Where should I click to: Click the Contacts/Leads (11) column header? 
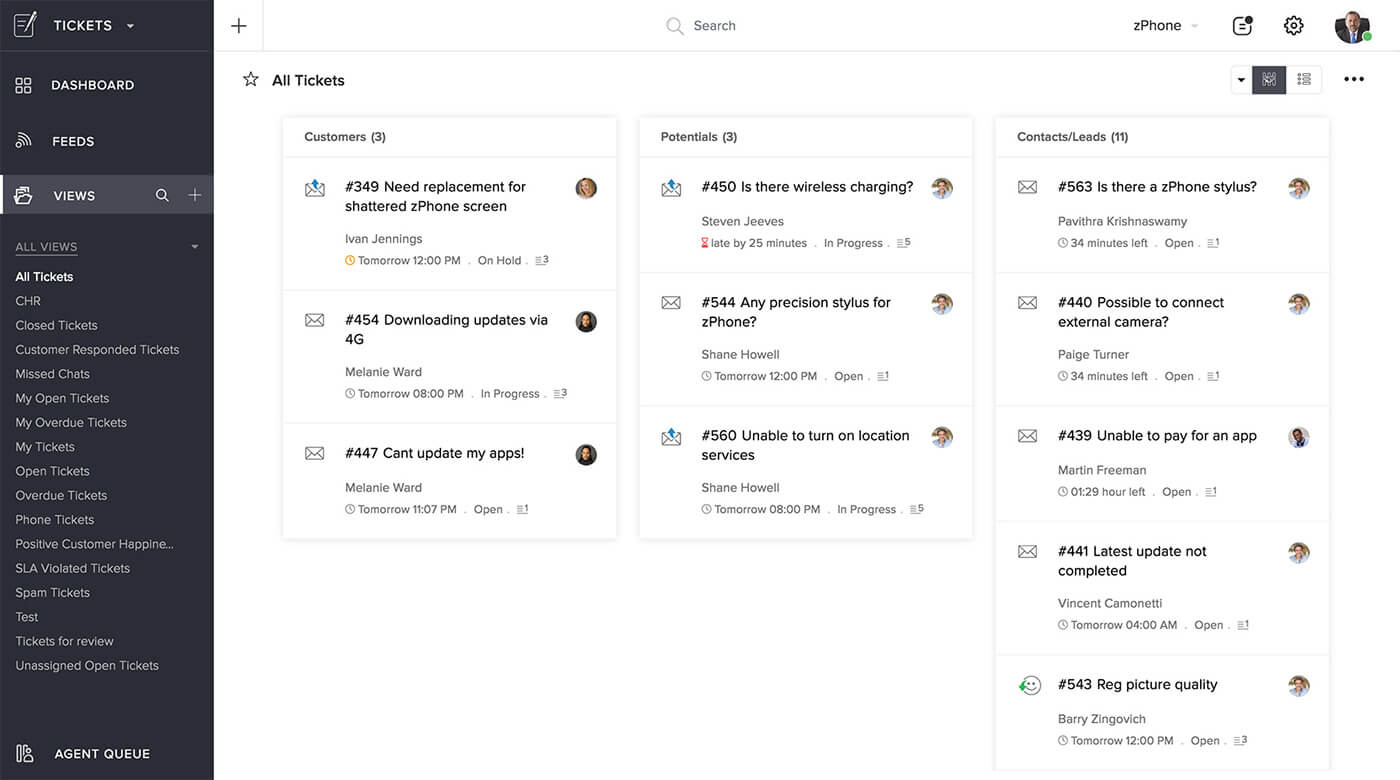pos(1072,137)
